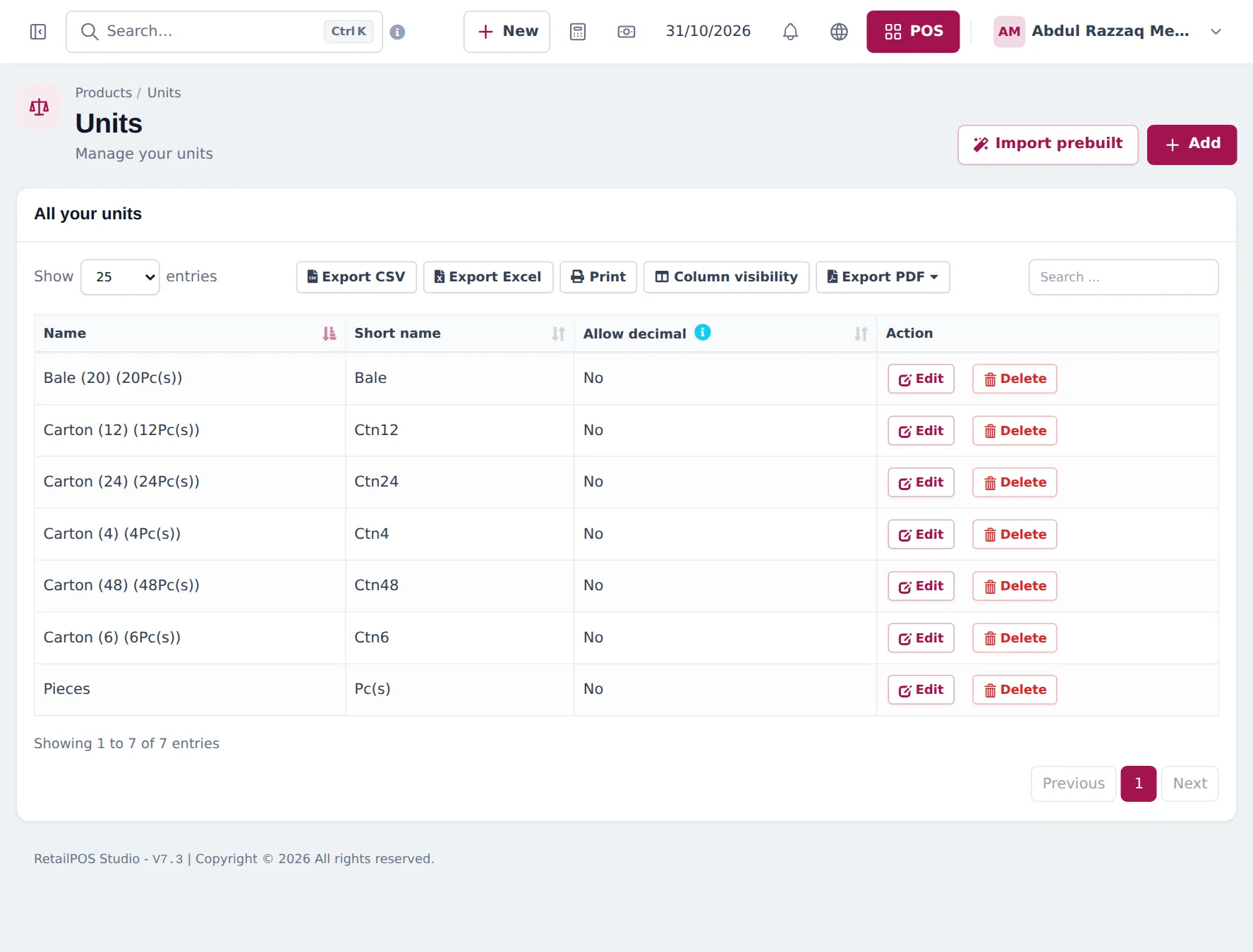Open the POS screen
The width and height of the screenshot is (1253, 952).
point(913,32)
